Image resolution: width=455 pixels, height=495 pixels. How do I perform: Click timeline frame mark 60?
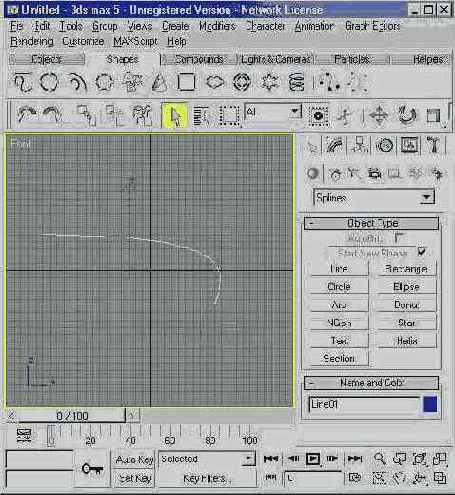click(x=170, y=440)
